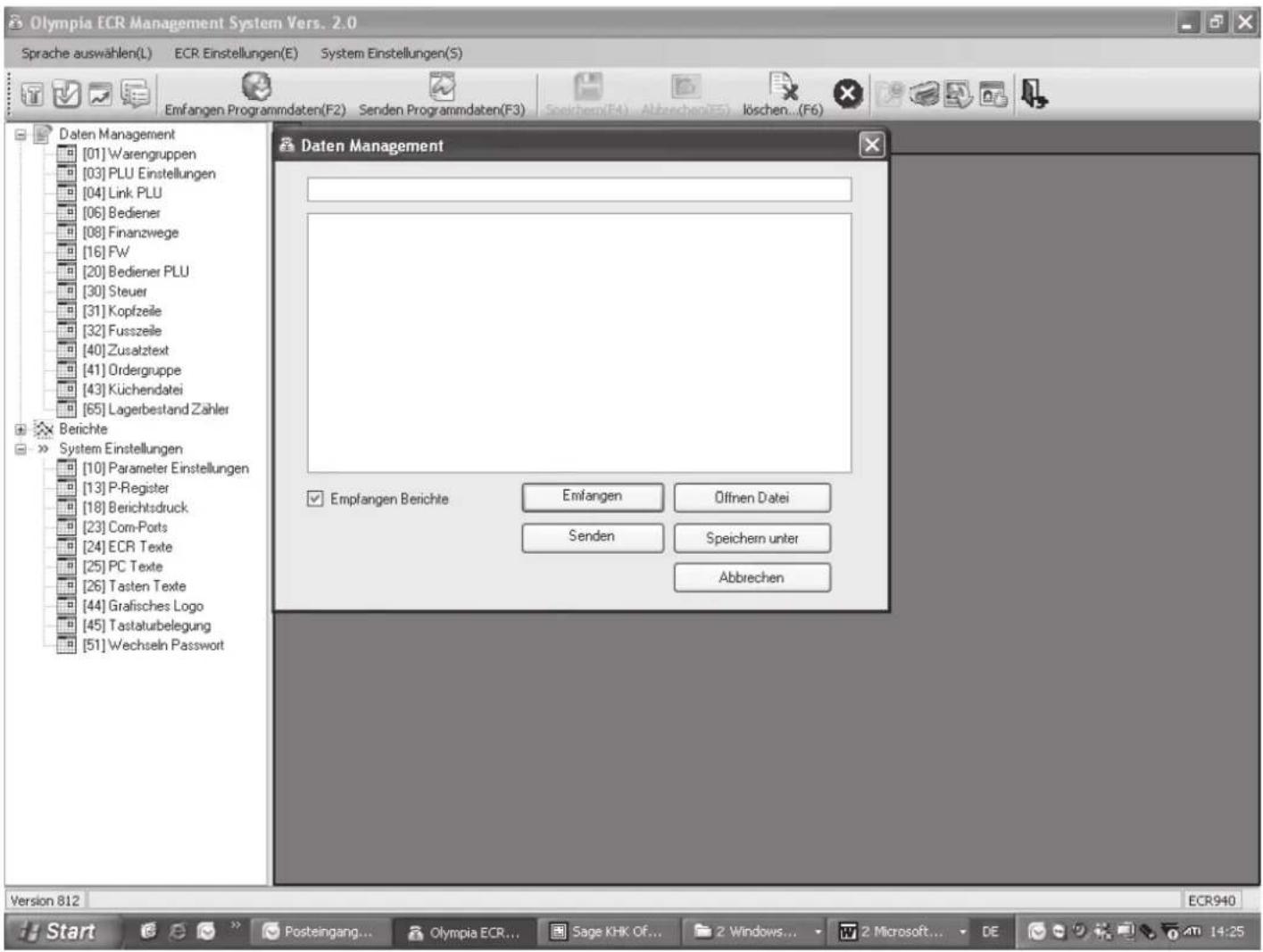Click the grayed Abbrechen (F5) toolbar icon
Image resolution: width=1263 pixels, height=952 pixels.
pyautogui.click(x=685, y=87)
